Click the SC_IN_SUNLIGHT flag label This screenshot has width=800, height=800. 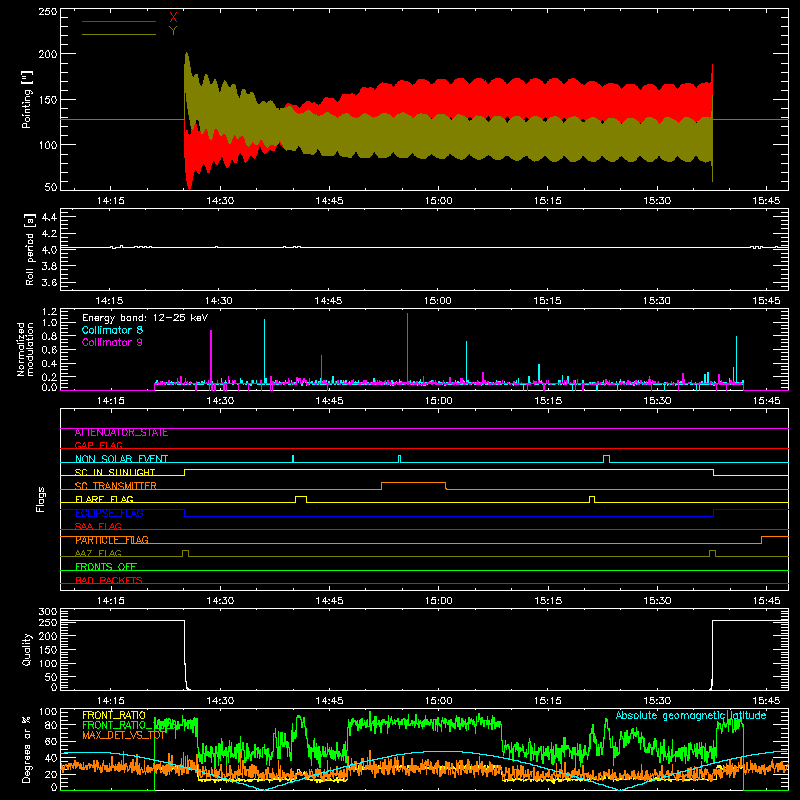(x=115, y=472)
